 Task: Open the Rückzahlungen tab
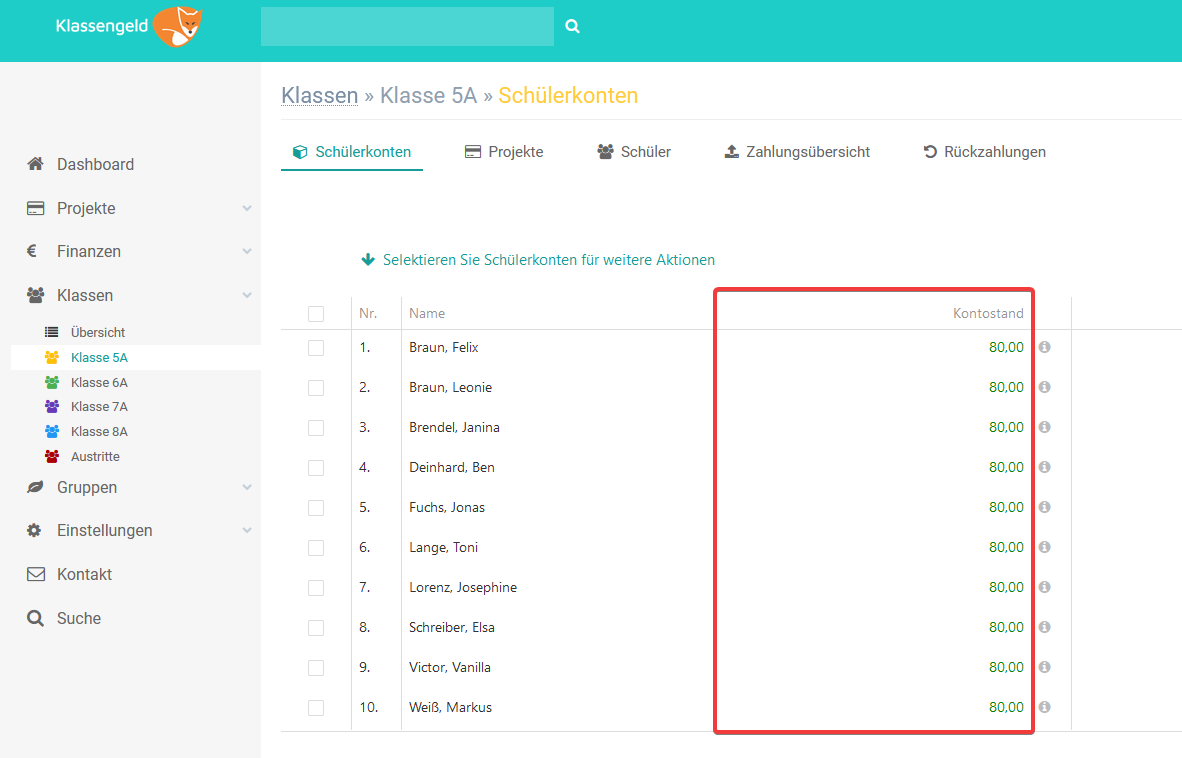click(x=984, y=151)
